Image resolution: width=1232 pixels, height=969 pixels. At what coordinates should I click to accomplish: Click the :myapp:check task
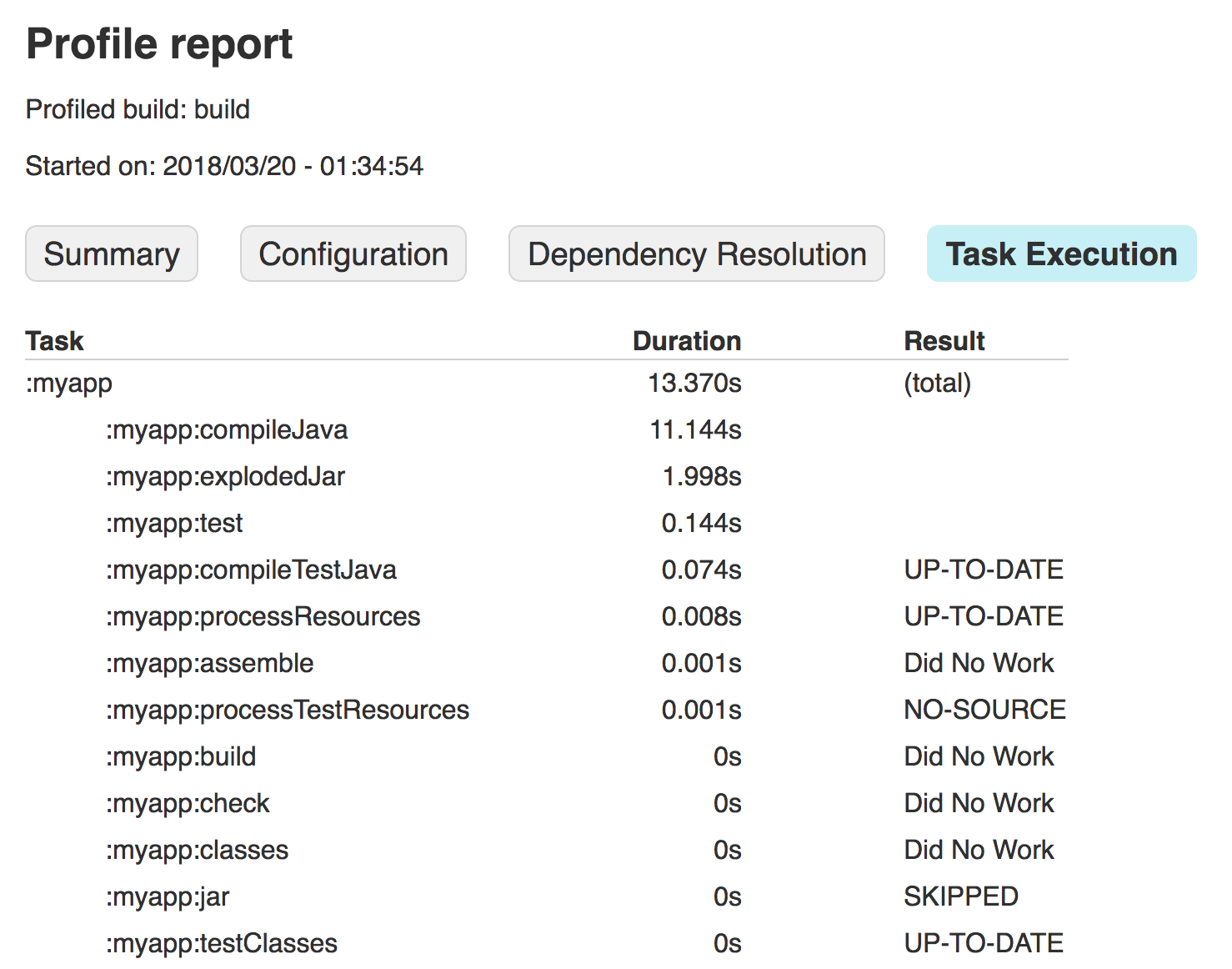coord(188,804)
